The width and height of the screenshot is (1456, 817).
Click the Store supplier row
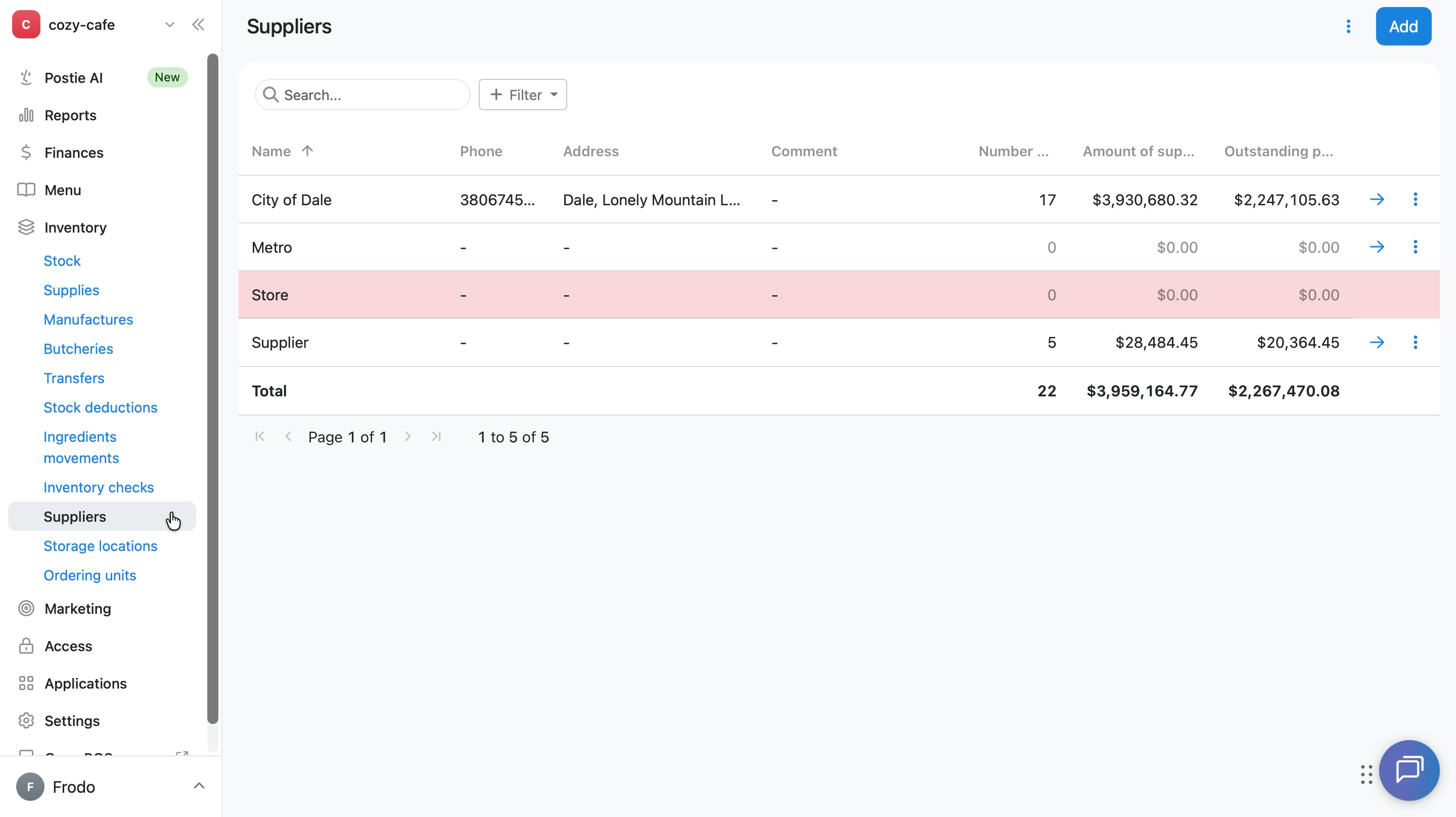pyautogui.click(x=839, y=295)
